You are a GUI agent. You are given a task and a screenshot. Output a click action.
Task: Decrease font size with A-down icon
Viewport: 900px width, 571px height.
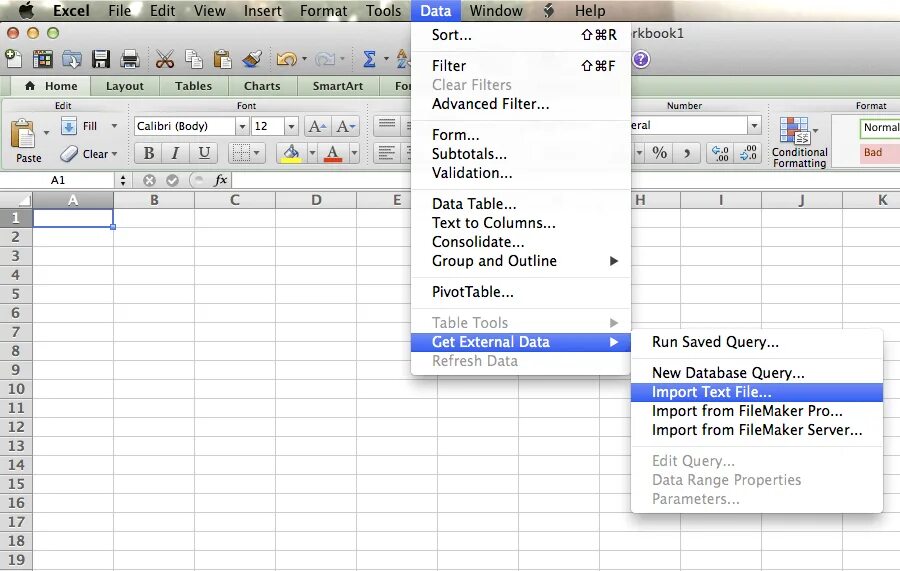coord(346,126)
